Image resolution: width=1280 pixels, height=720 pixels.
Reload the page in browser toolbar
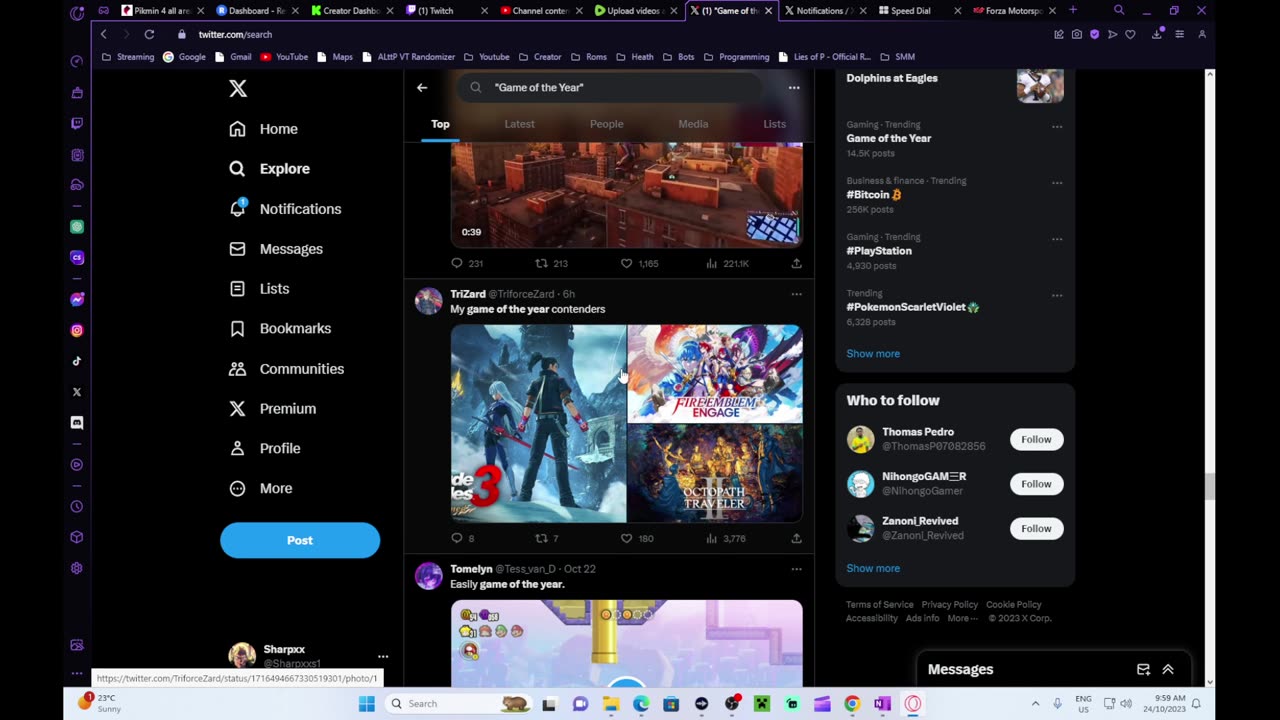(149, 34)
